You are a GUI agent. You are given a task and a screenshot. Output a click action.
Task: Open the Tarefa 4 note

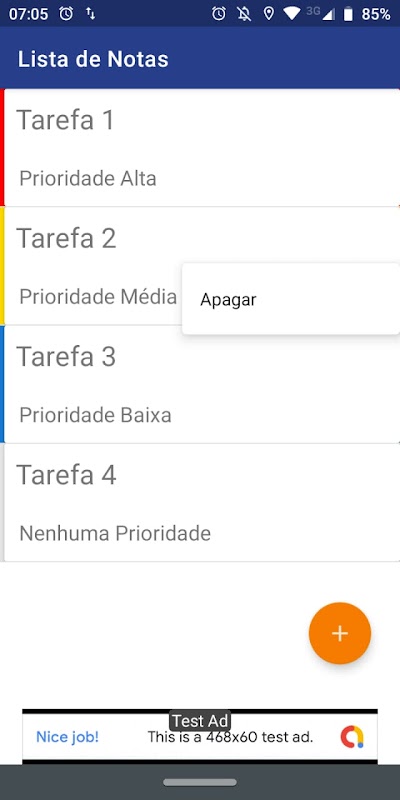coord(200,503)
